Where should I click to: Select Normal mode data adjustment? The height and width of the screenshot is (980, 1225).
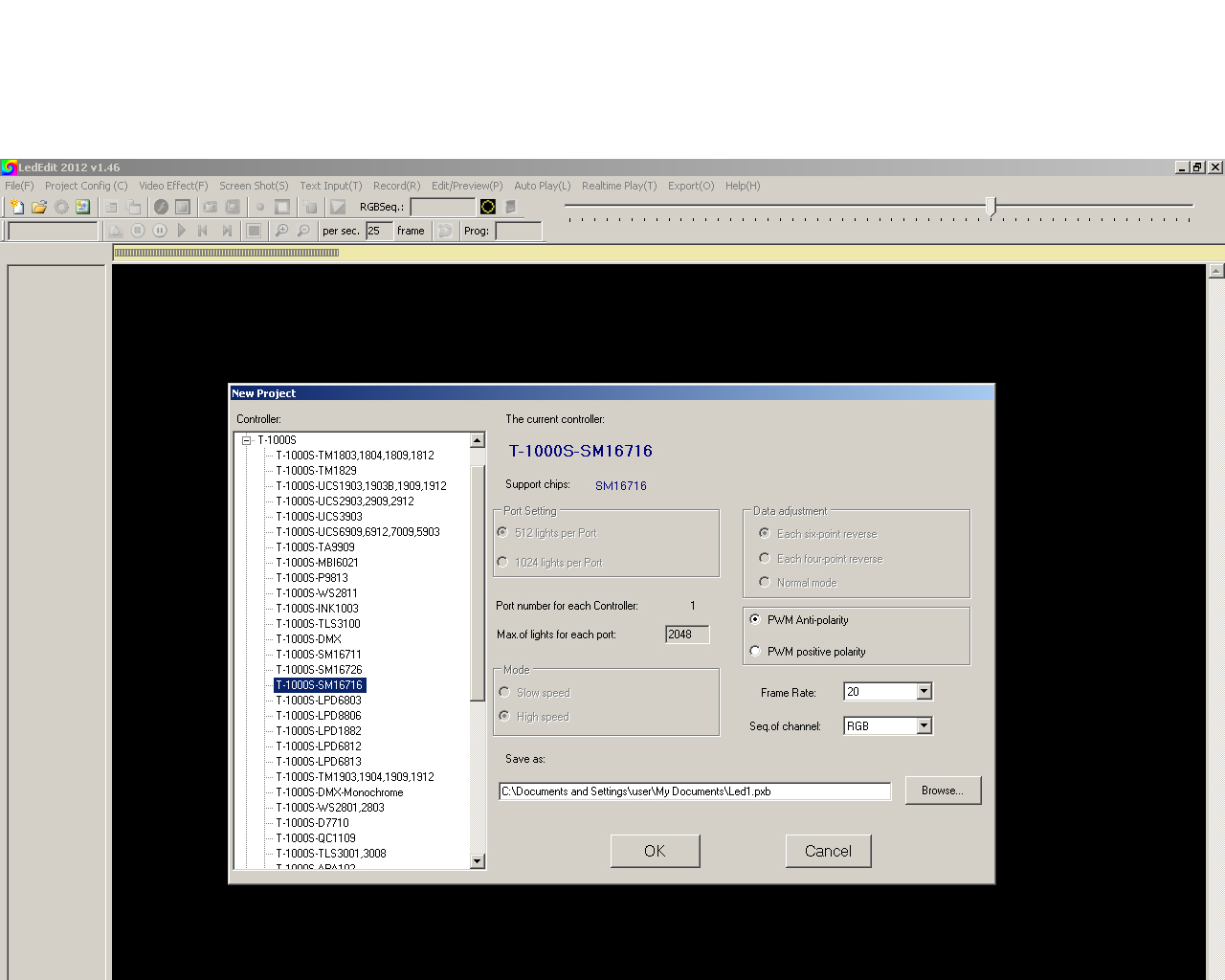point(765,583)
